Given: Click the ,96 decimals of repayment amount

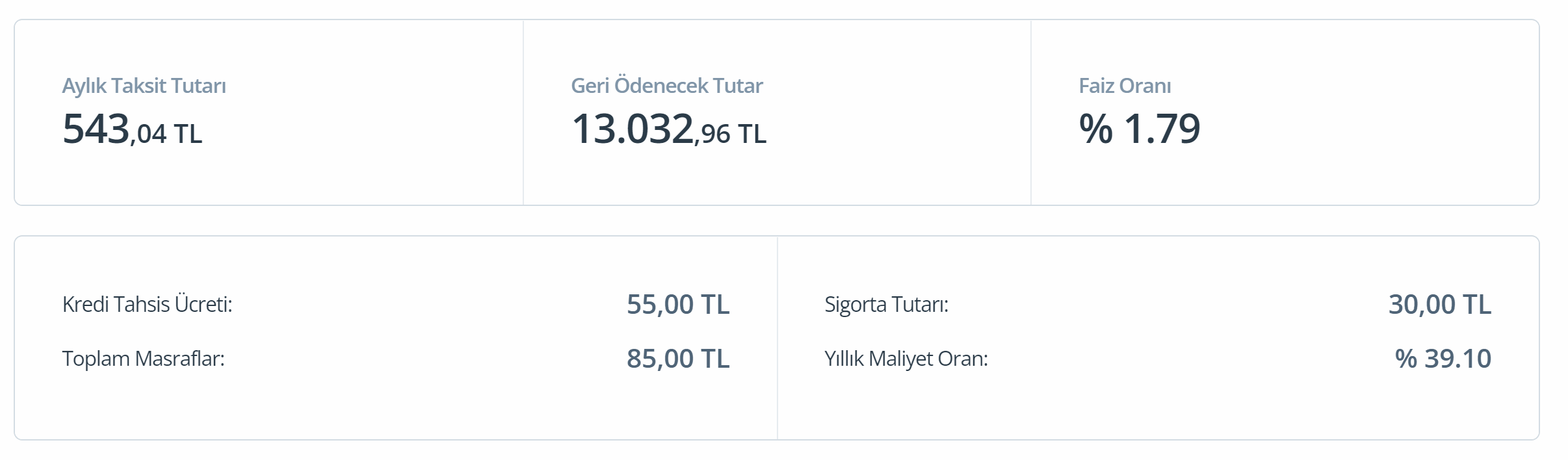Looking at the screenshot, I should (712, 135).
